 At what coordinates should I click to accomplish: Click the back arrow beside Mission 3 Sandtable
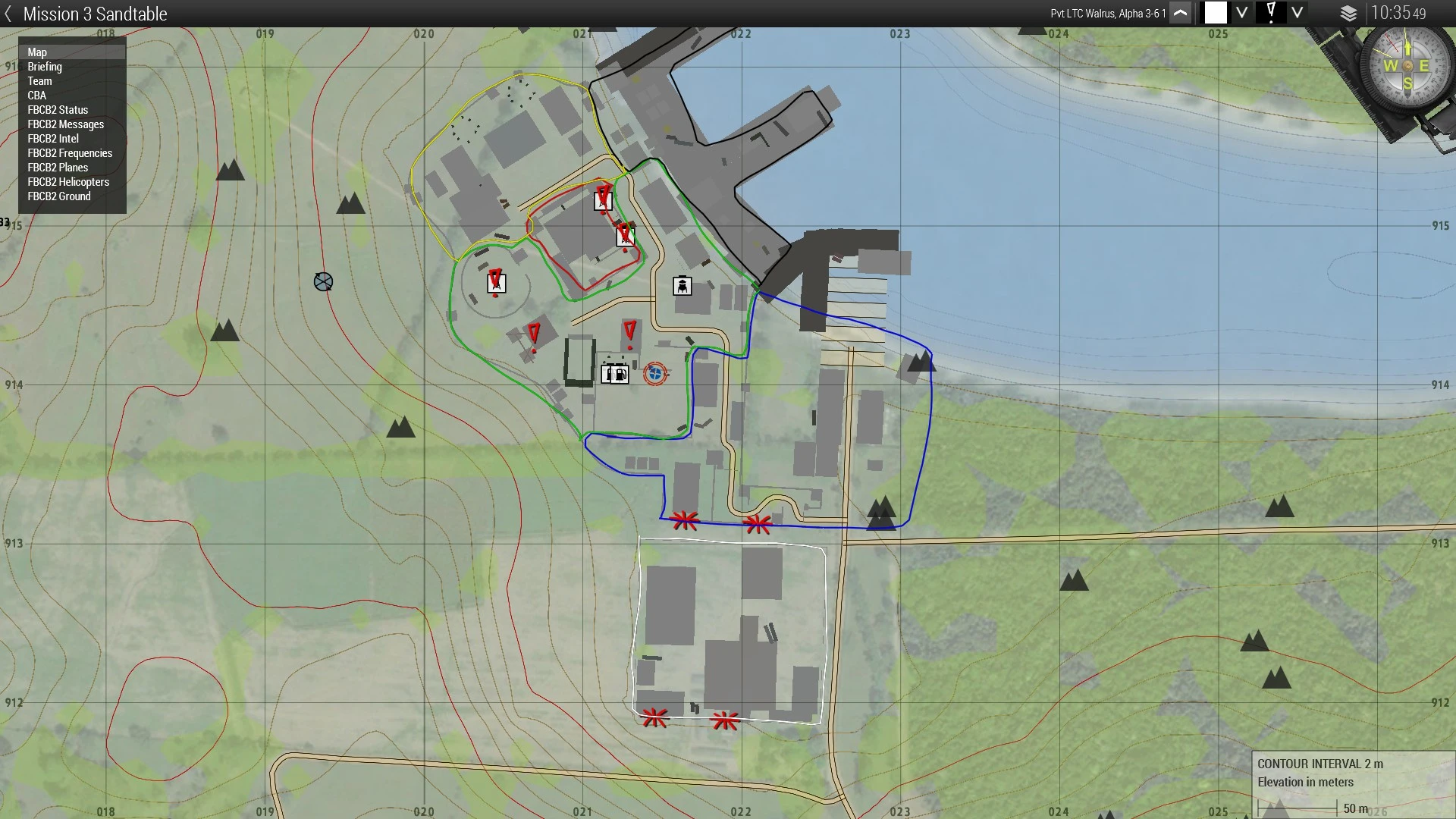(x=8, y=14)
